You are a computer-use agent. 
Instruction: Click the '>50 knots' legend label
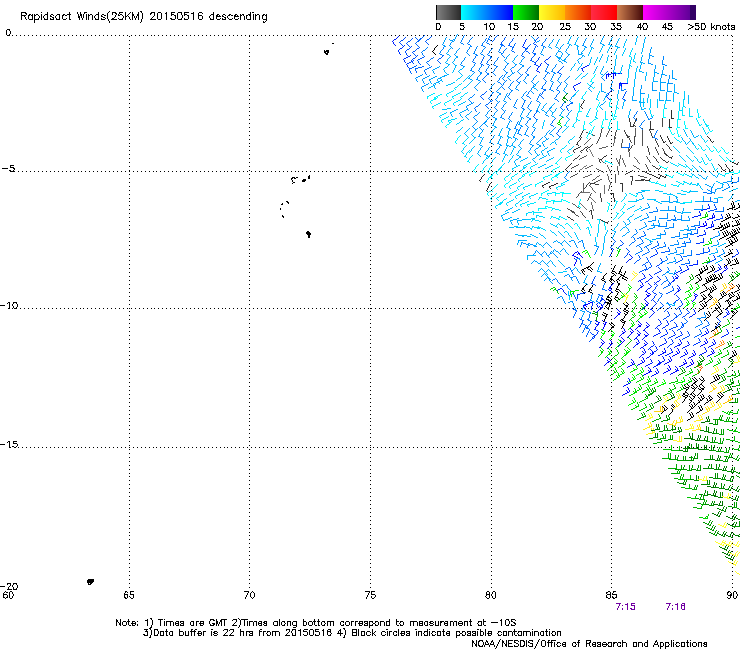coord(711,27)
